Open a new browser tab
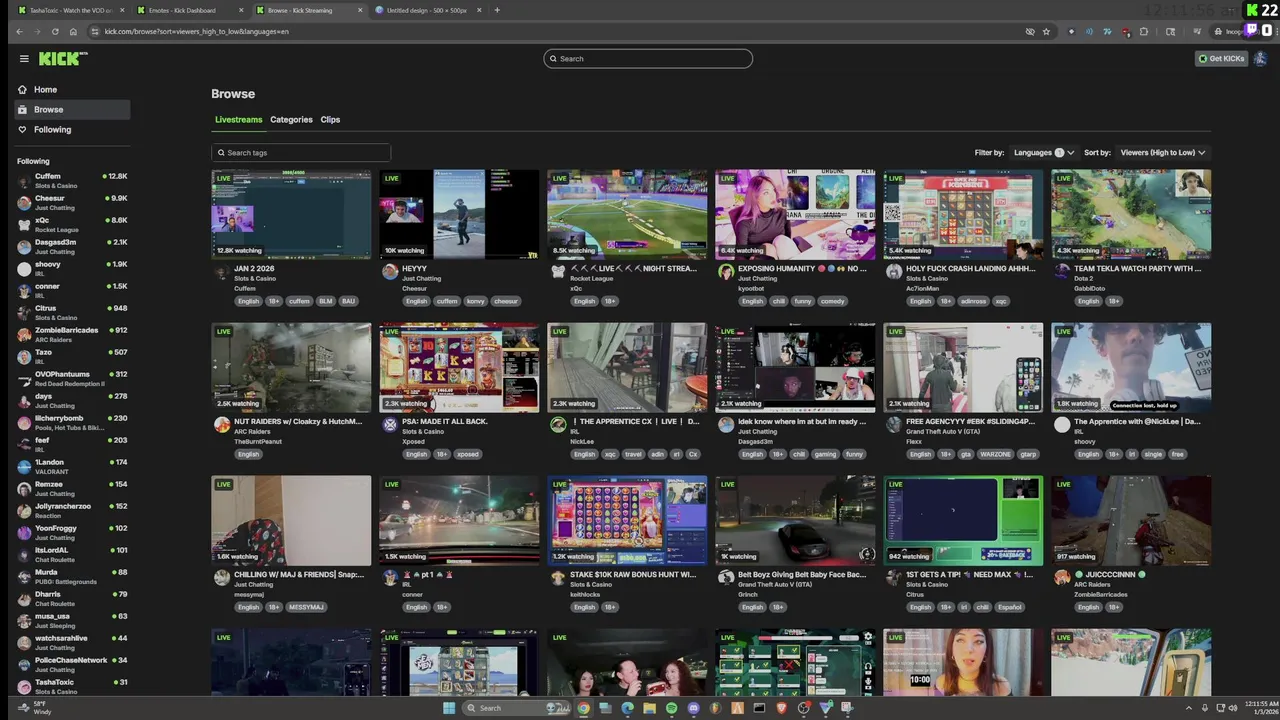The height and width of the screenshot is (720, 1280). (497, 10)
